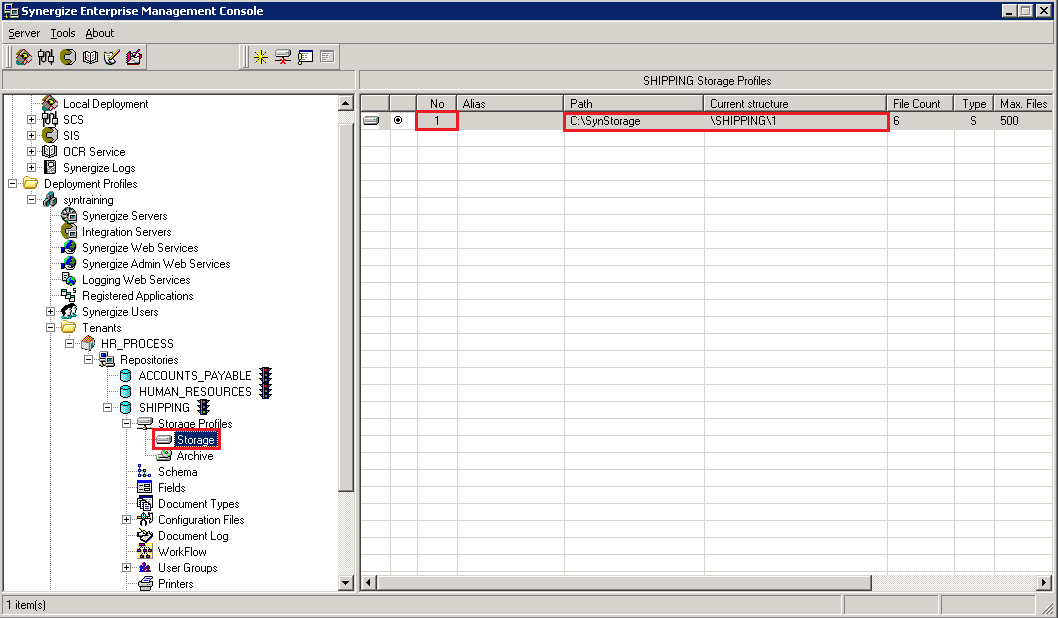The height and width of the screenshot is (618, 1058).
Task: Select the Storage profile tree item
Action: [x=195, y=440]
